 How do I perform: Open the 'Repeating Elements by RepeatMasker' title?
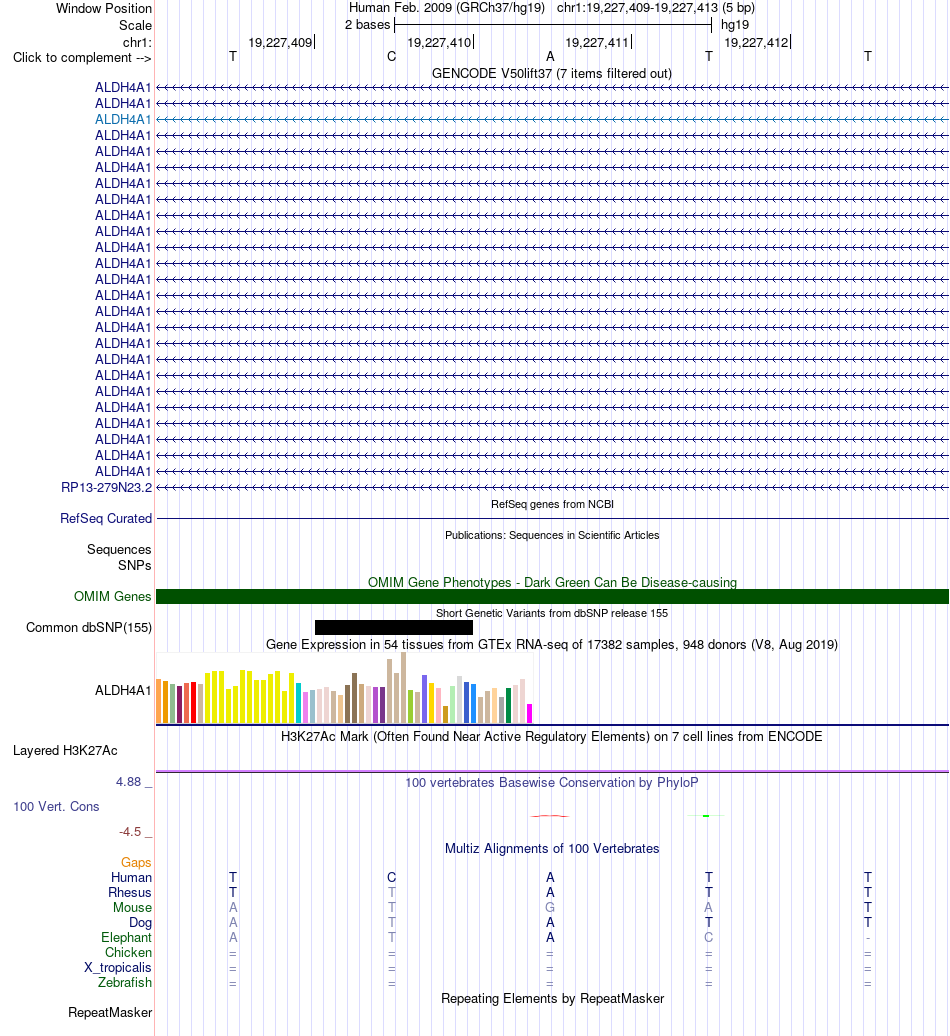click(x=552, y=998)
